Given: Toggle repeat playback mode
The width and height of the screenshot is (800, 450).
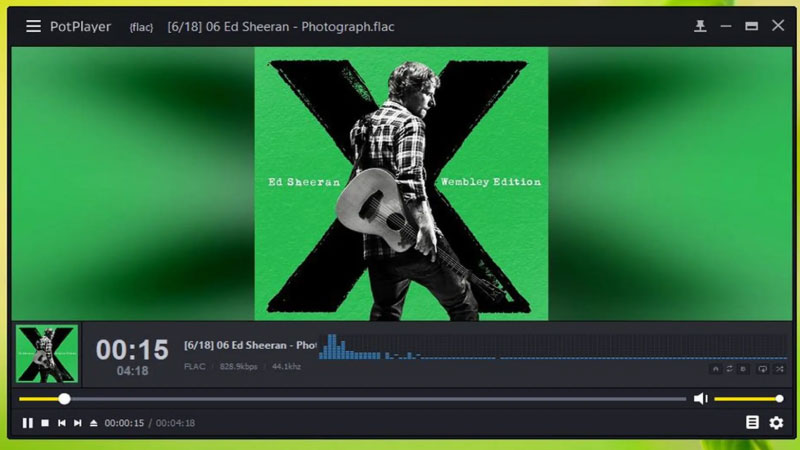Looking at the screenshot, I should 730,369.
